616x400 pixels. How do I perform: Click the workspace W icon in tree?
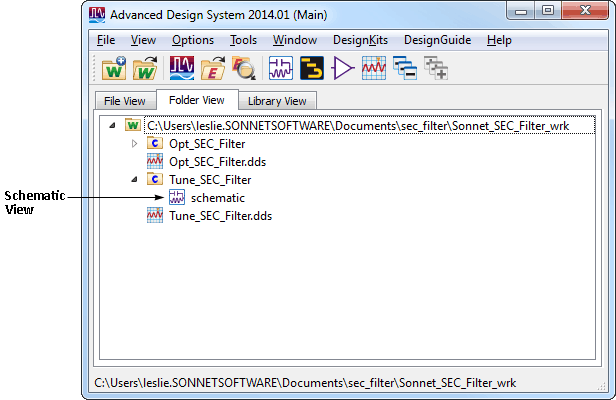(133, 125)
